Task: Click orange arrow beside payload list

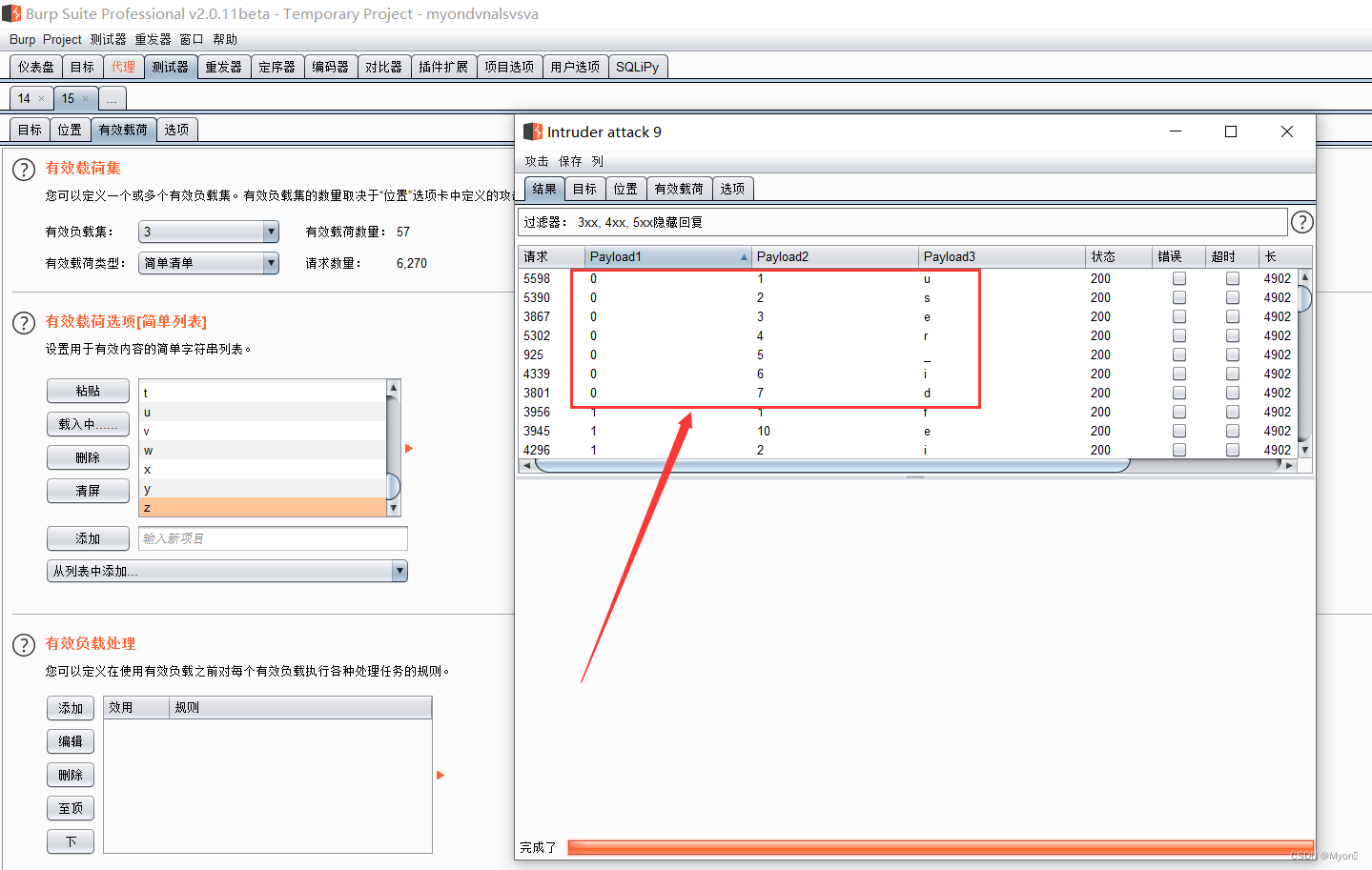Action: click(x=409, y=448)
